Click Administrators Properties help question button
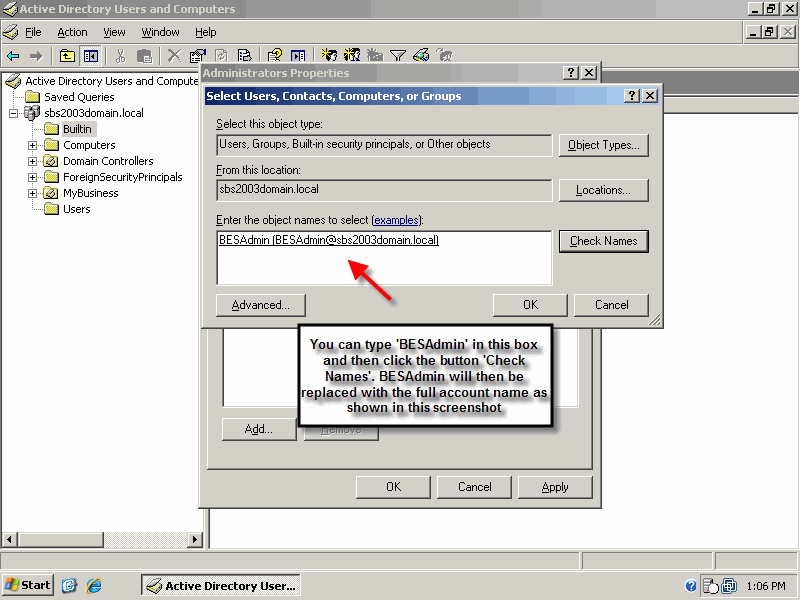This screenshot has width=800, height=600. point(571,73)
